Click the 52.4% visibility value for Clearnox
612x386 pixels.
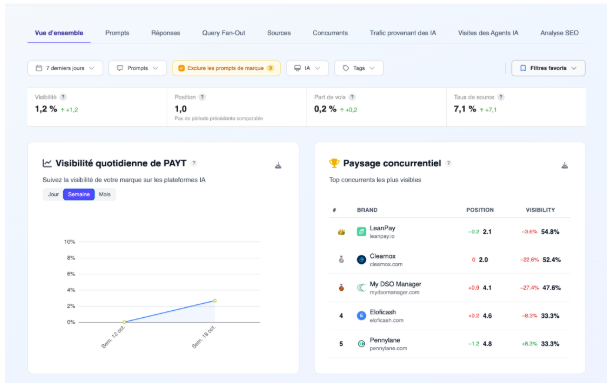pos(552,260)
